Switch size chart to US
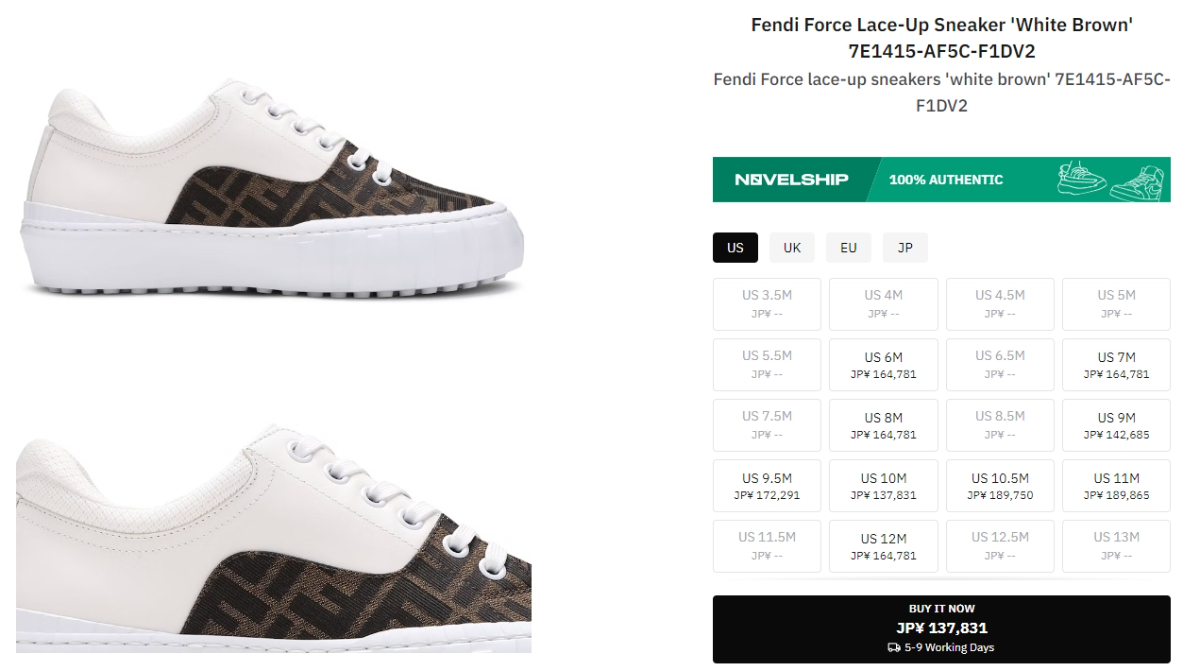Image resolution: width=1200 pixels, height=671 pixels. point(735,248)
